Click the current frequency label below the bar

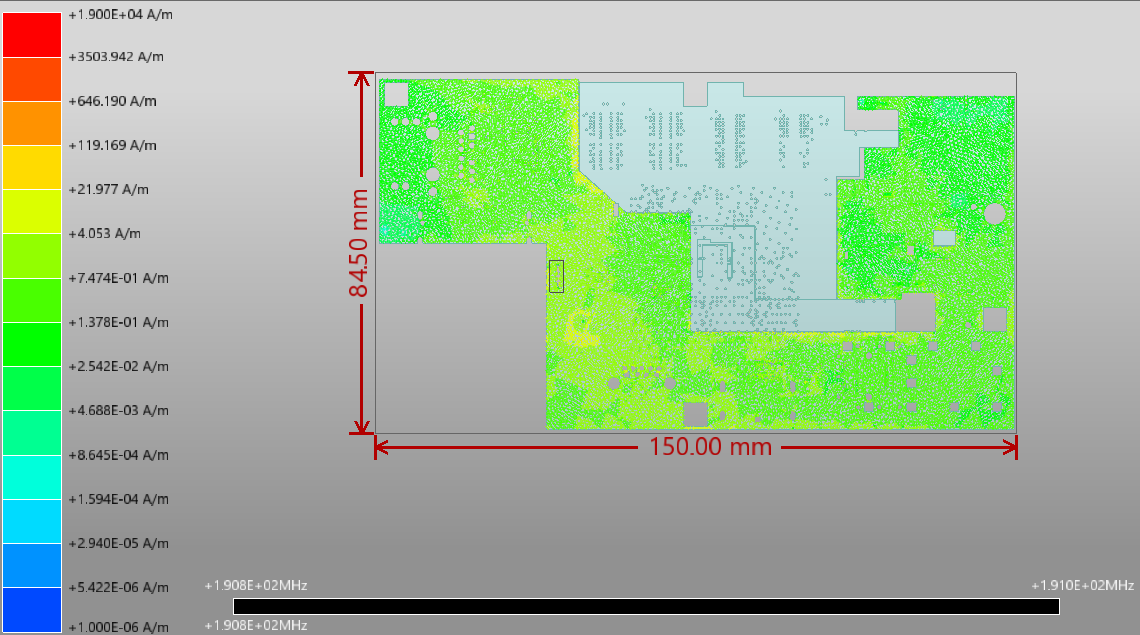[x=255, y=625]
